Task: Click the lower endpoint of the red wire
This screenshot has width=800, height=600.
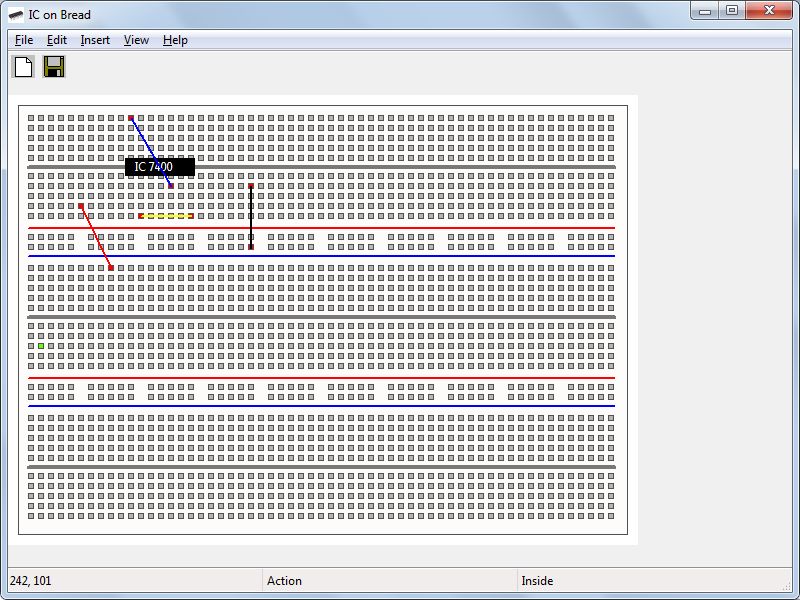Action: [111, 267]
